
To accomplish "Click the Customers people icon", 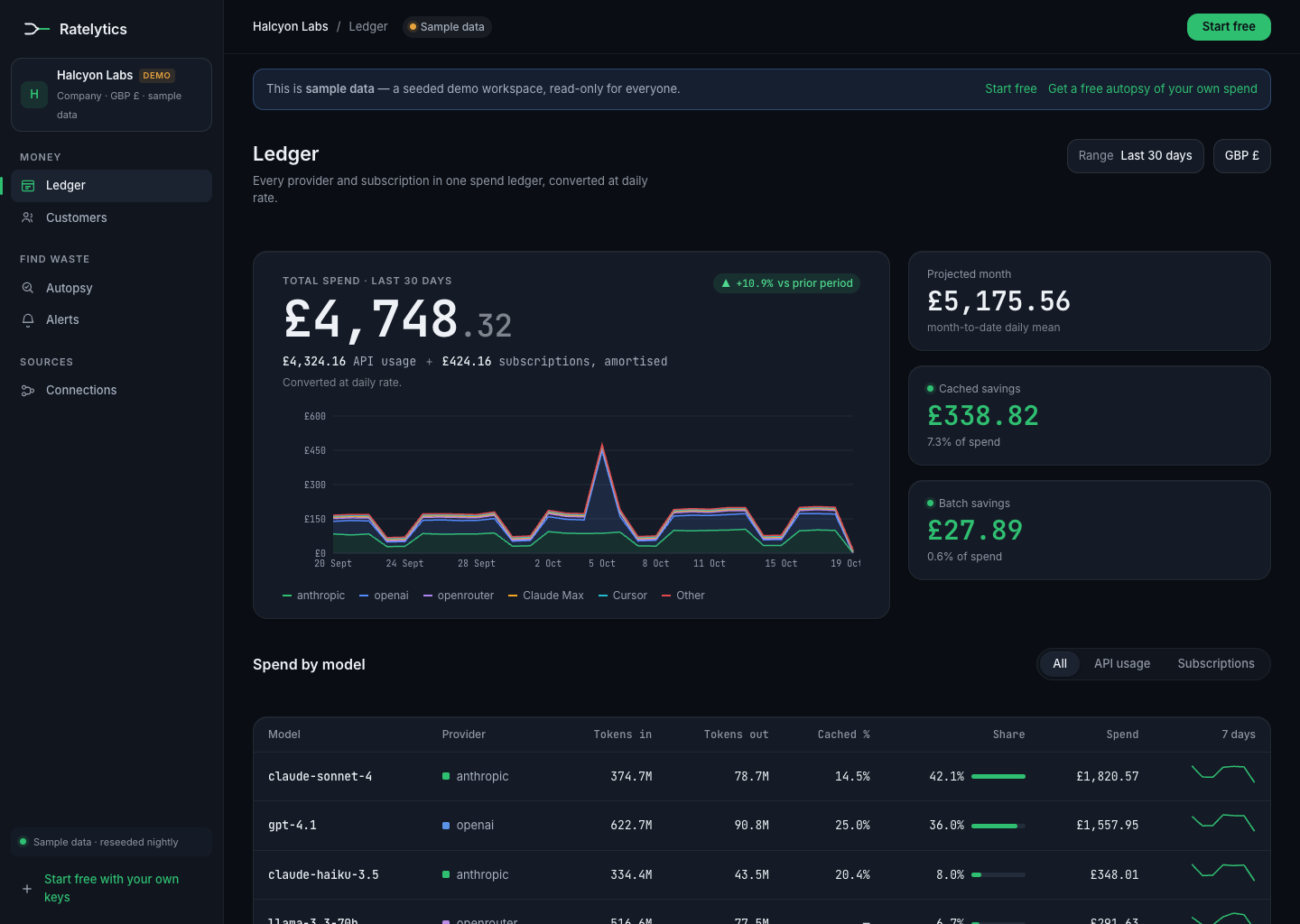I will [x=28, y=217].
